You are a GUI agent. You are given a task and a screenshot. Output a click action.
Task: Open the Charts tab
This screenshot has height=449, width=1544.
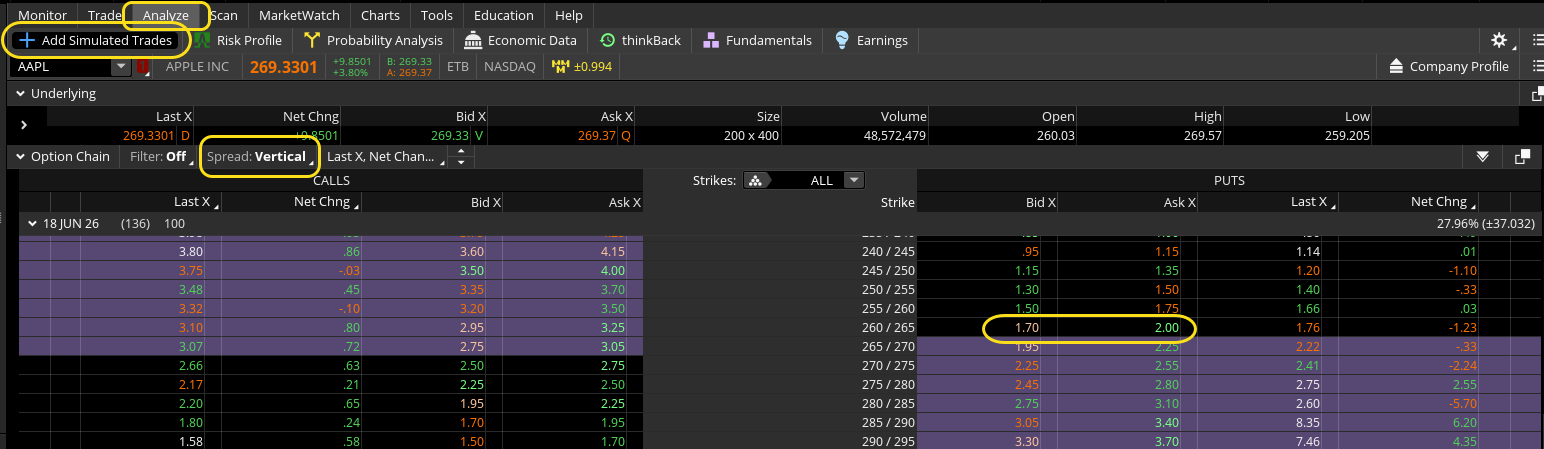380,15
